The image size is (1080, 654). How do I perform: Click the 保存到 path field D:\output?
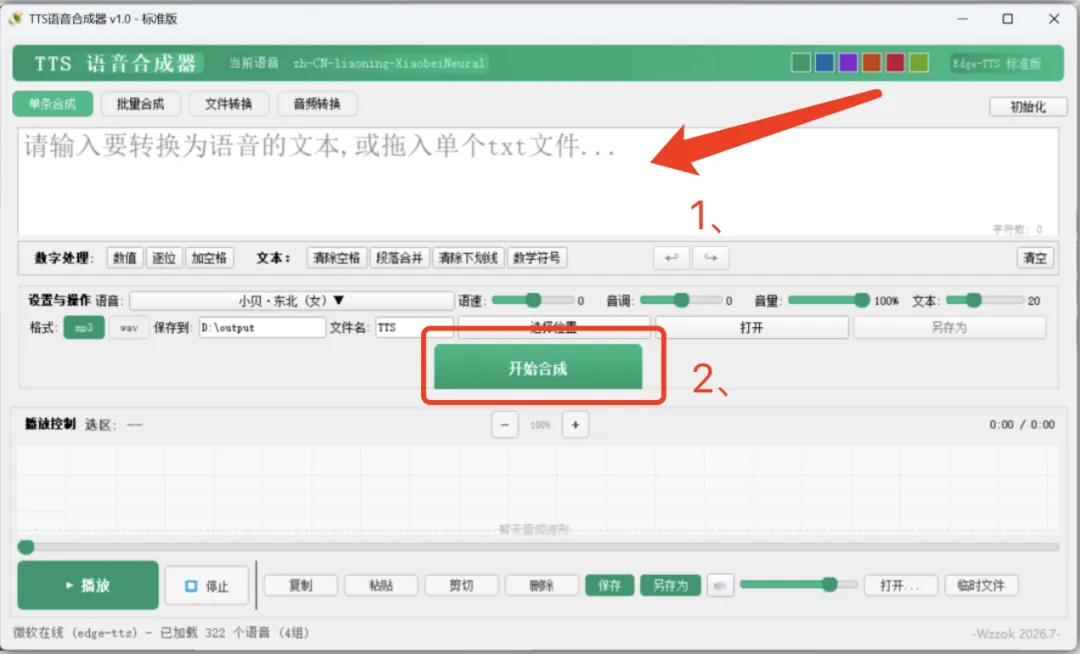tap(262, 328)
